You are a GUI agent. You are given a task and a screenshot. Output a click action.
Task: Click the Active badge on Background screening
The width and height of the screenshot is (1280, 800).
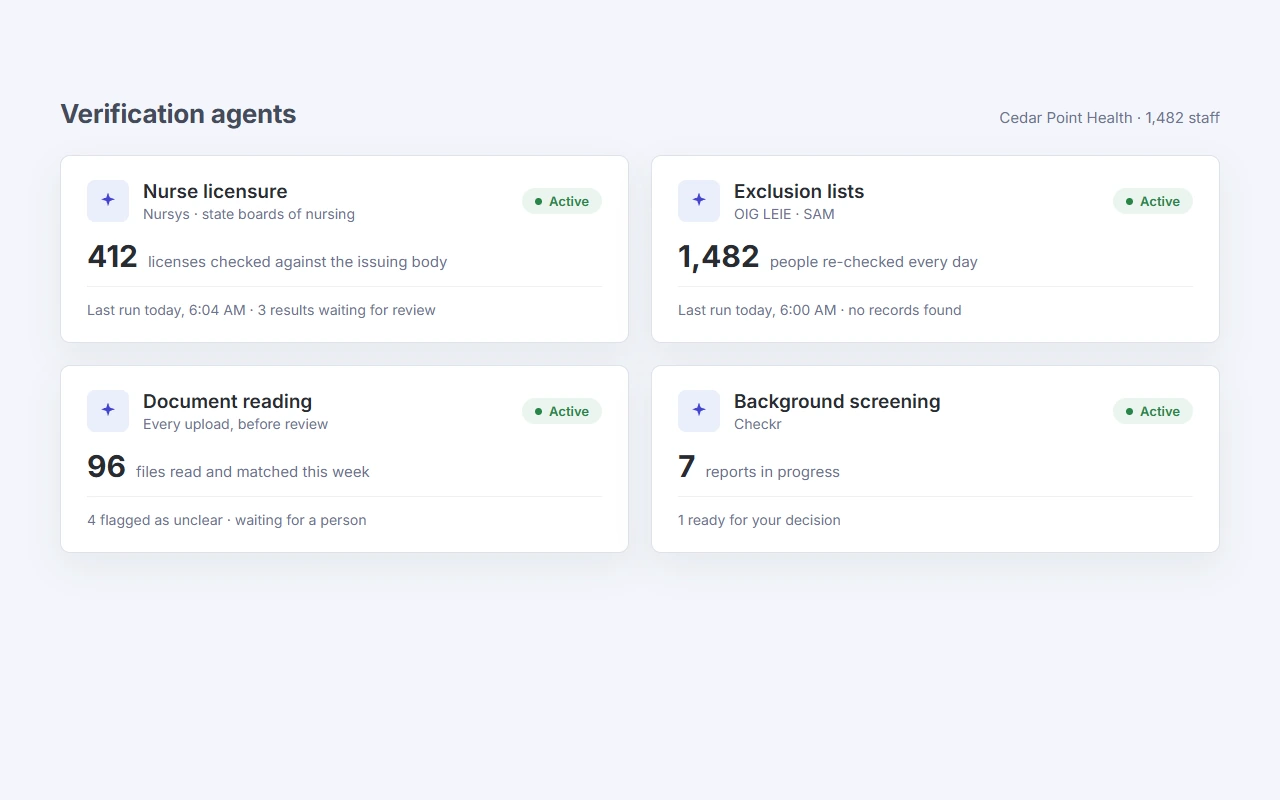click(1153, 411)
